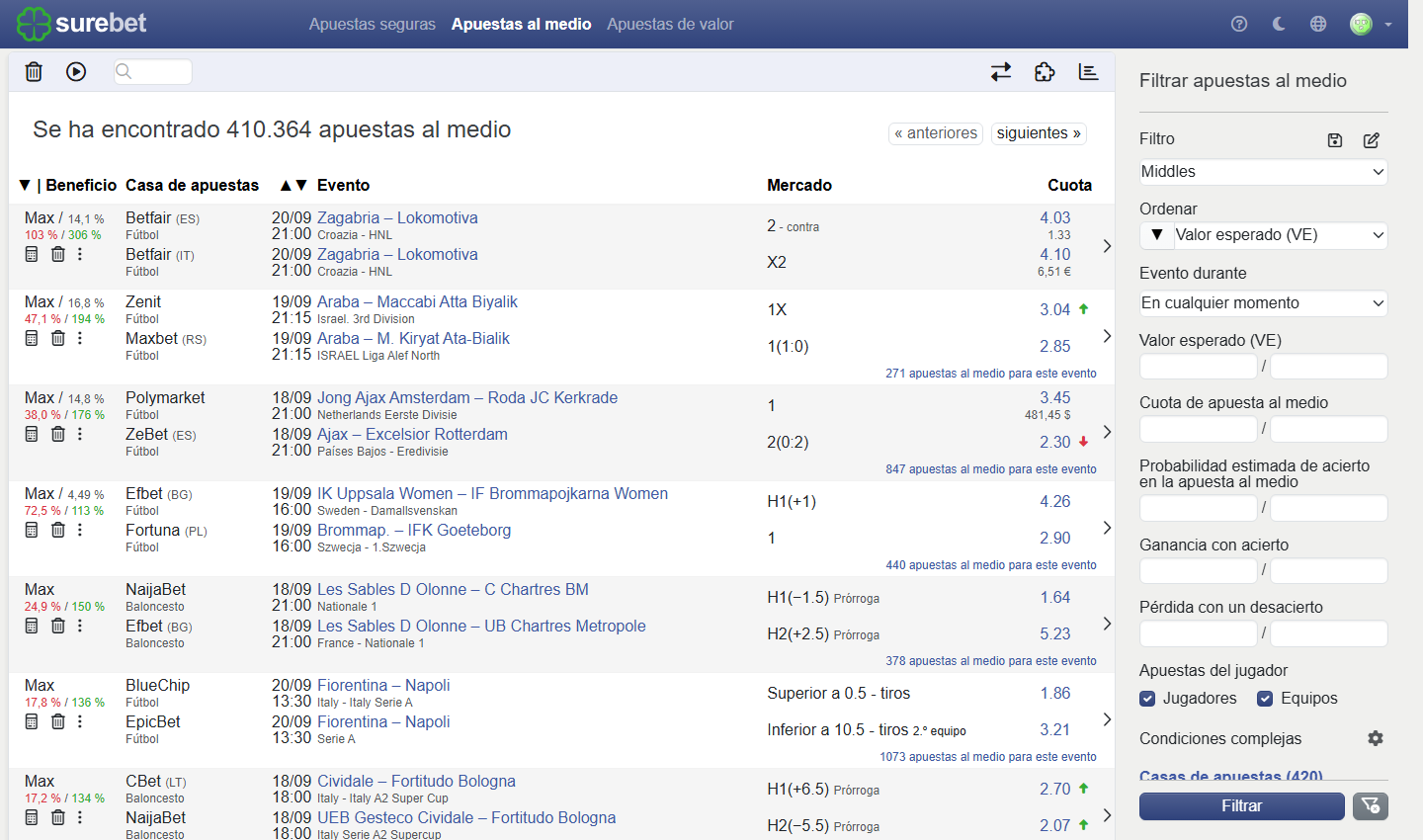
Task: Open calculator for the Zagabria – Lokomotiva row
Action: [x=32, y=254]
